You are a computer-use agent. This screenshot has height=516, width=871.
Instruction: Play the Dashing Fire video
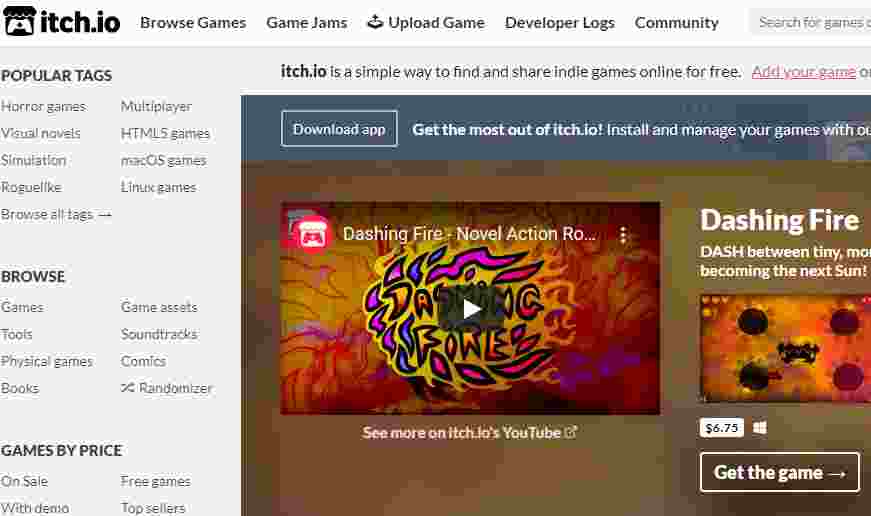[x=470, y=309]
